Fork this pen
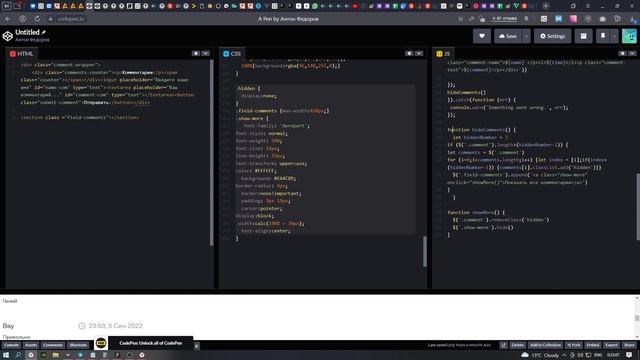Image resolution: width=640 pixels, height=360 pixels. click(x=574, y=345)
